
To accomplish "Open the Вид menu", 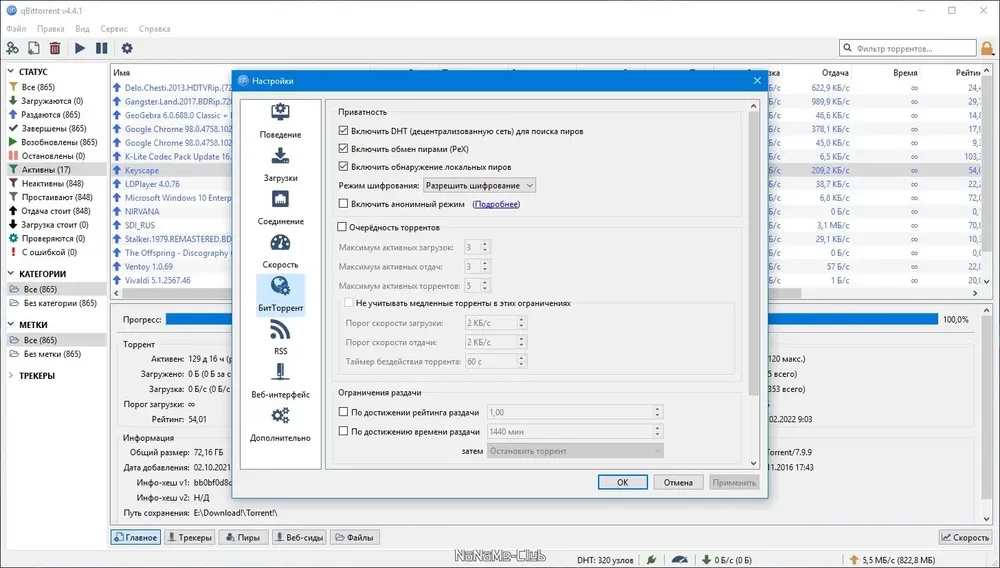I will point(82,29).
